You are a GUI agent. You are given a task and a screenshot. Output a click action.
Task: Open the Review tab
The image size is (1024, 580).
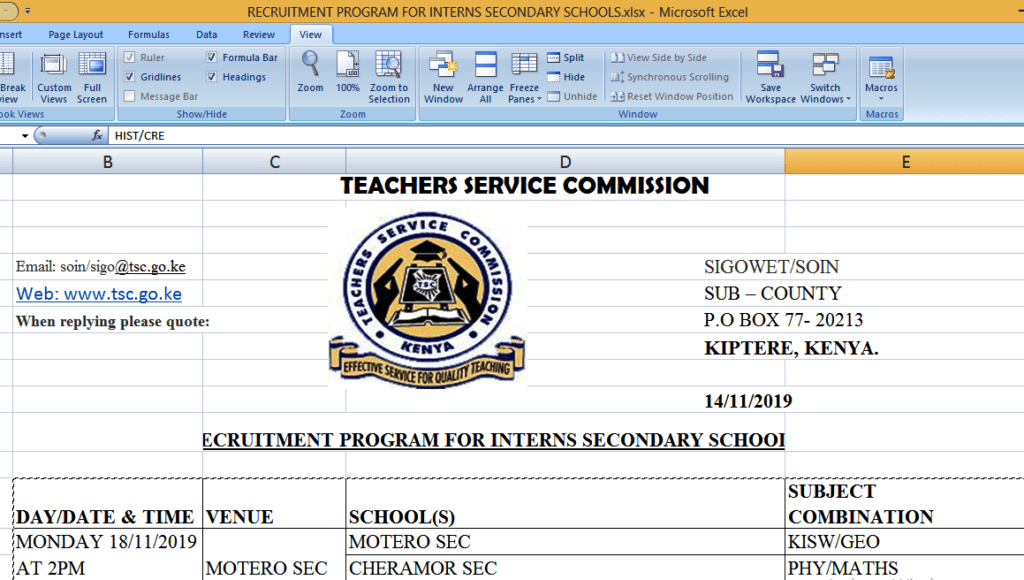259,35
